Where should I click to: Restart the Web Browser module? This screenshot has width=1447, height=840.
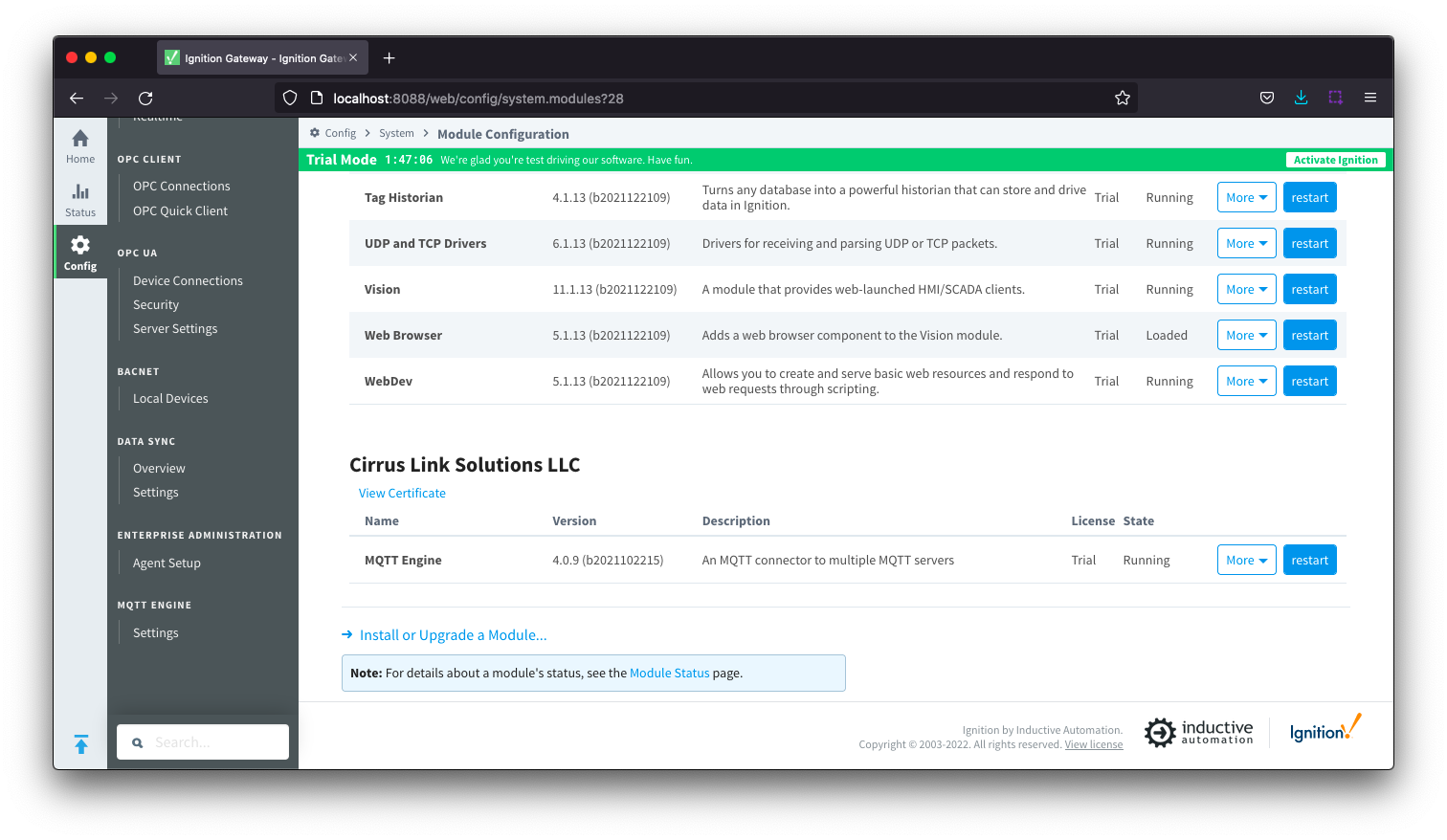[1309, 336]
